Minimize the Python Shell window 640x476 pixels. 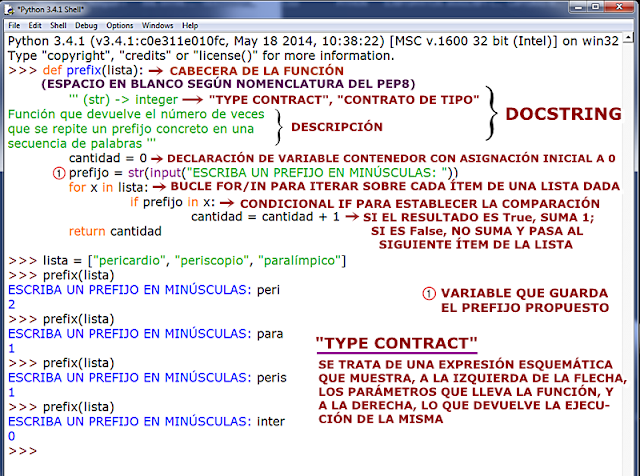click(x=578, y=7)
